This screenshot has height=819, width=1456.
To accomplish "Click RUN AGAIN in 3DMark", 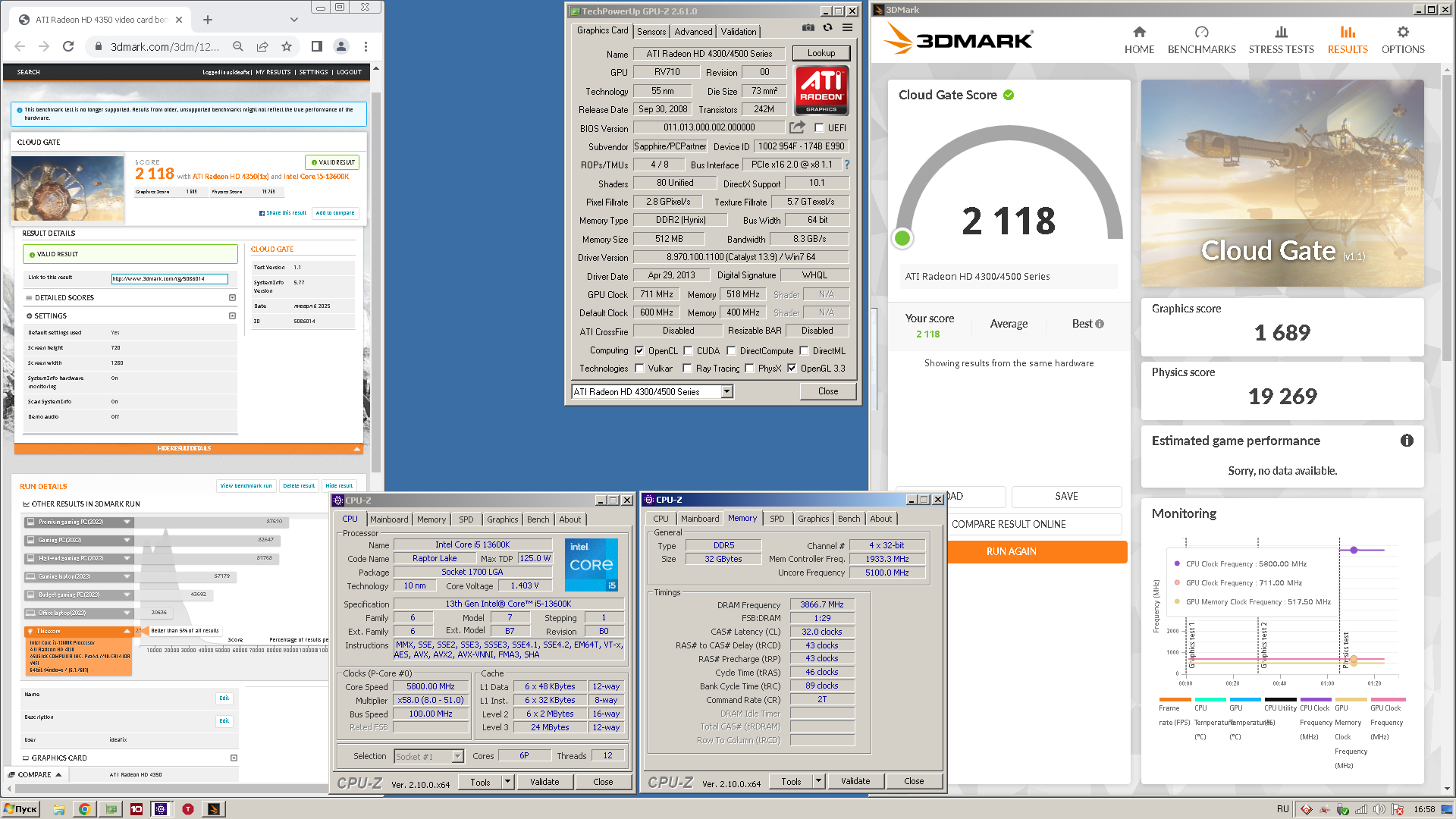I will click(1011, 551).
